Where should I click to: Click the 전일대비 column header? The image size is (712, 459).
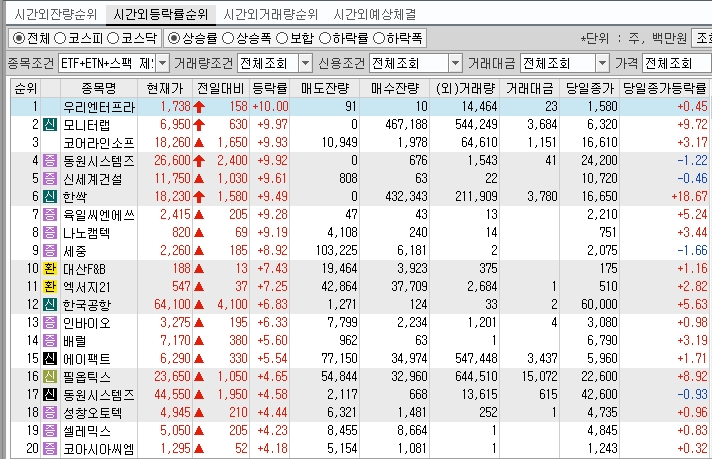[x=221, y=88]
